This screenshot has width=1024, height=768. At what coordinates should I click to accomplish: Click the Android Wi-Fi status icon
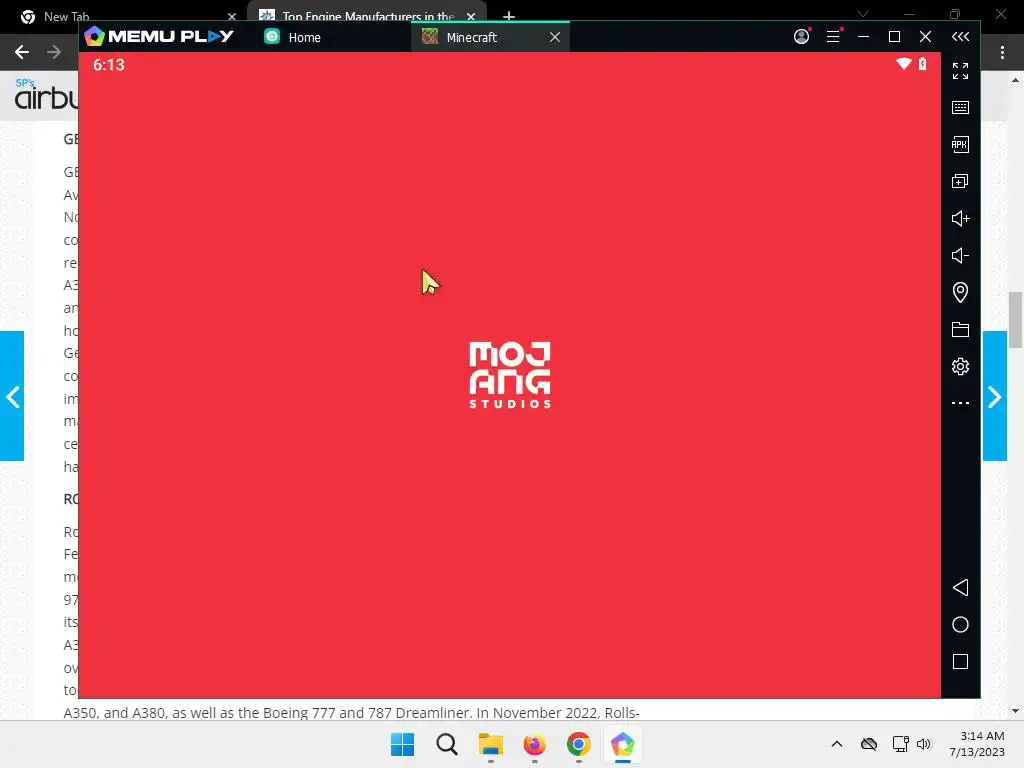point(904,63)
